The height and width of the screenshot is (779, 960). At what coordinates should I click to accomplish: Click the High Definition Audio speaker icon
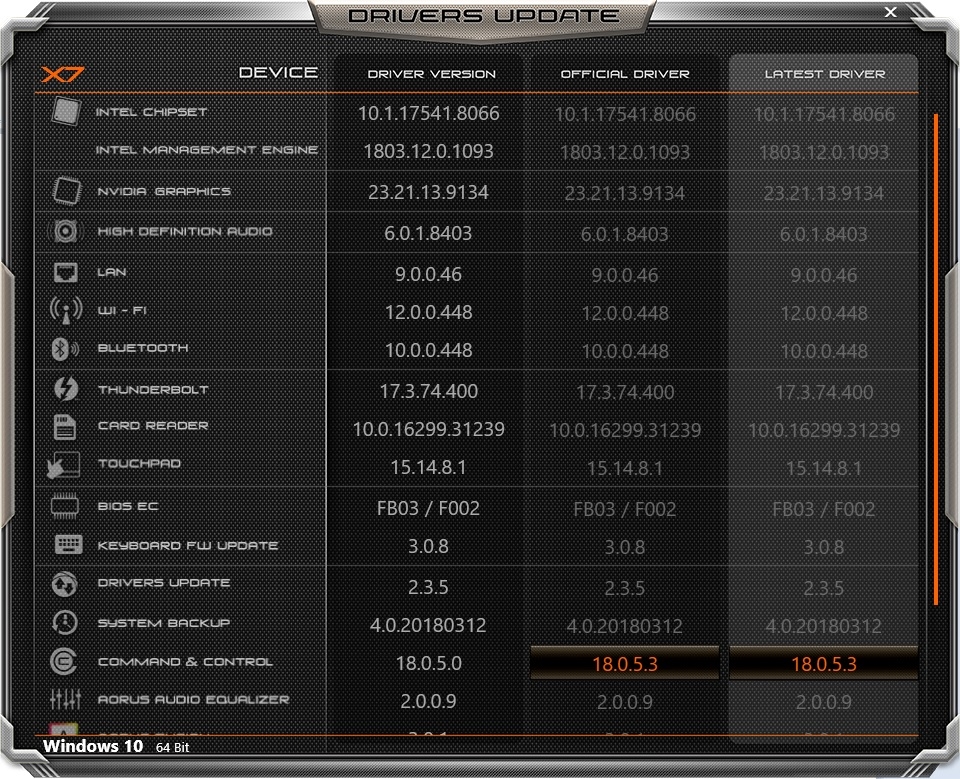pyautogui.click(x=65, y=231)
